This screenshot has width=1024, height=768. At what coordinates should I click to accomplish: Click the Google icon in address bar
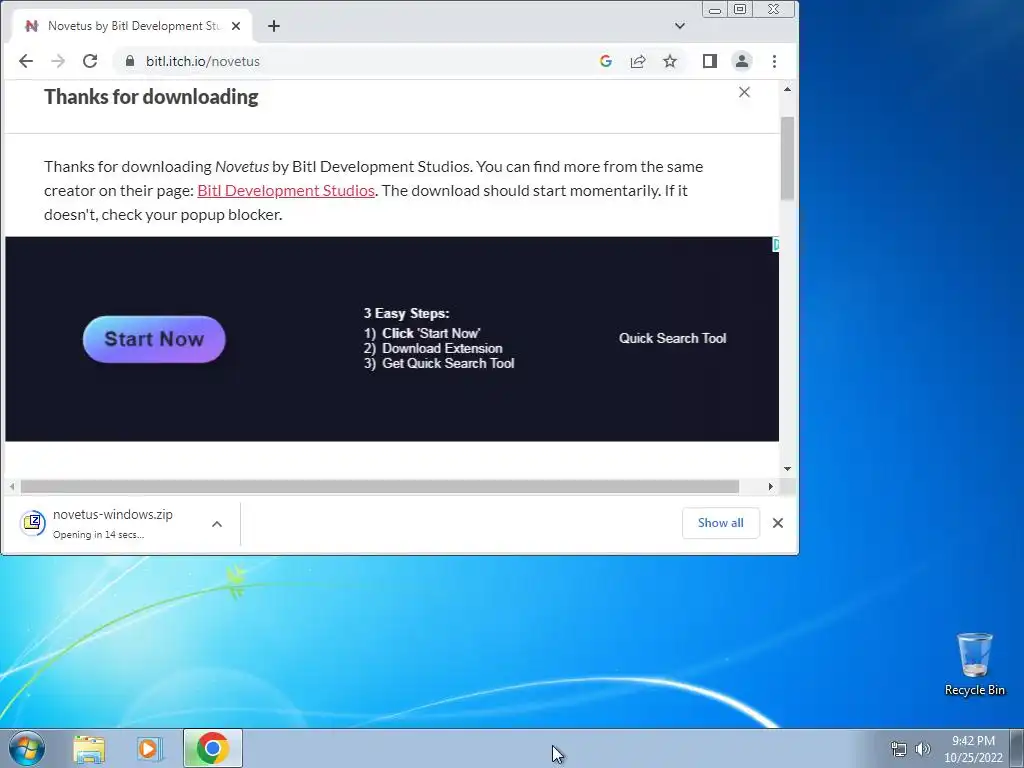(605, 61)
